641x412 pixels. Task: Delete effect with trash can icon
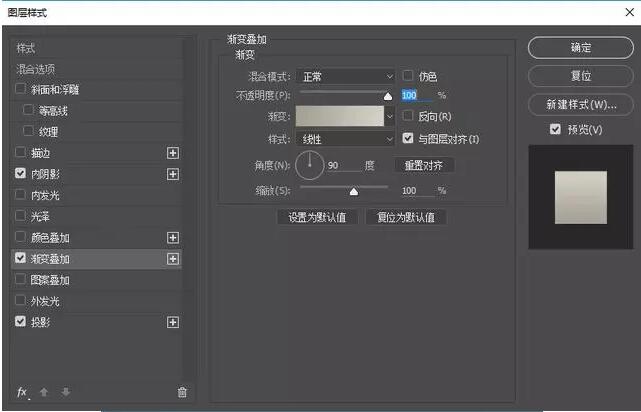[182, 392]
